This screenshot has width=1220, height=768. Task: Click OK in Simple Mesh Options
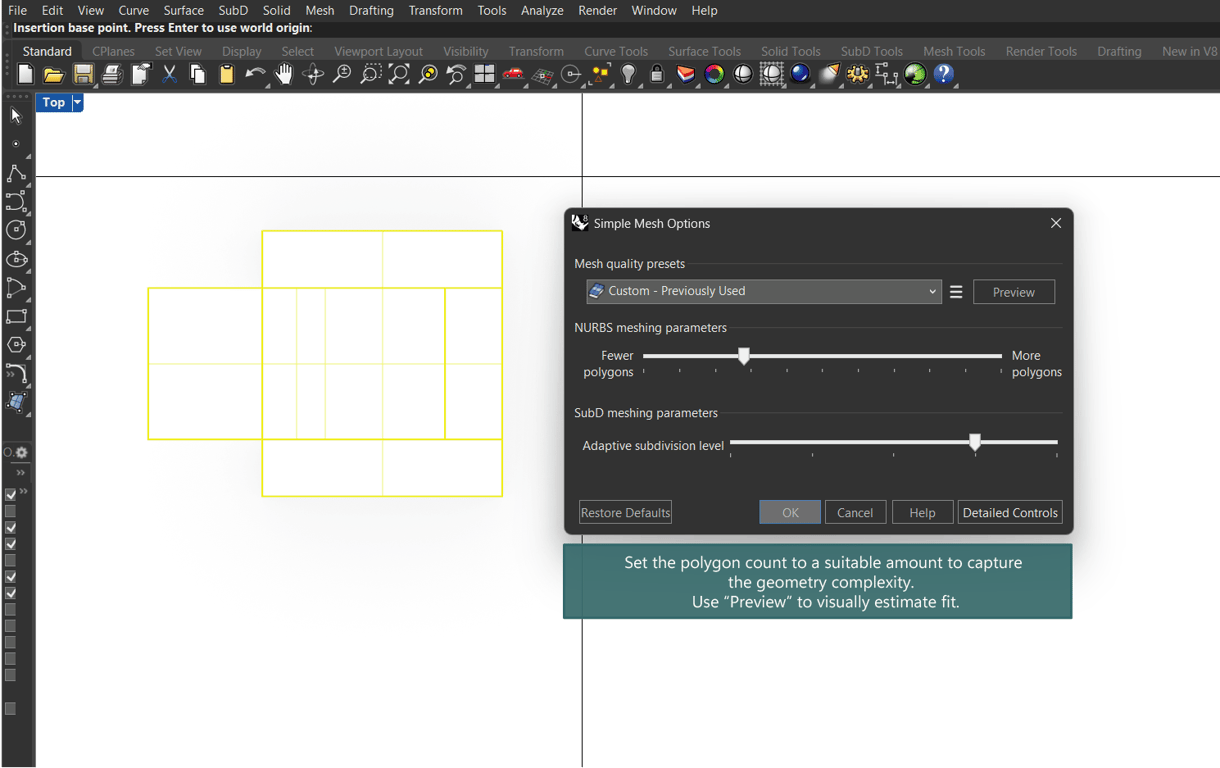tap(790, 512)
